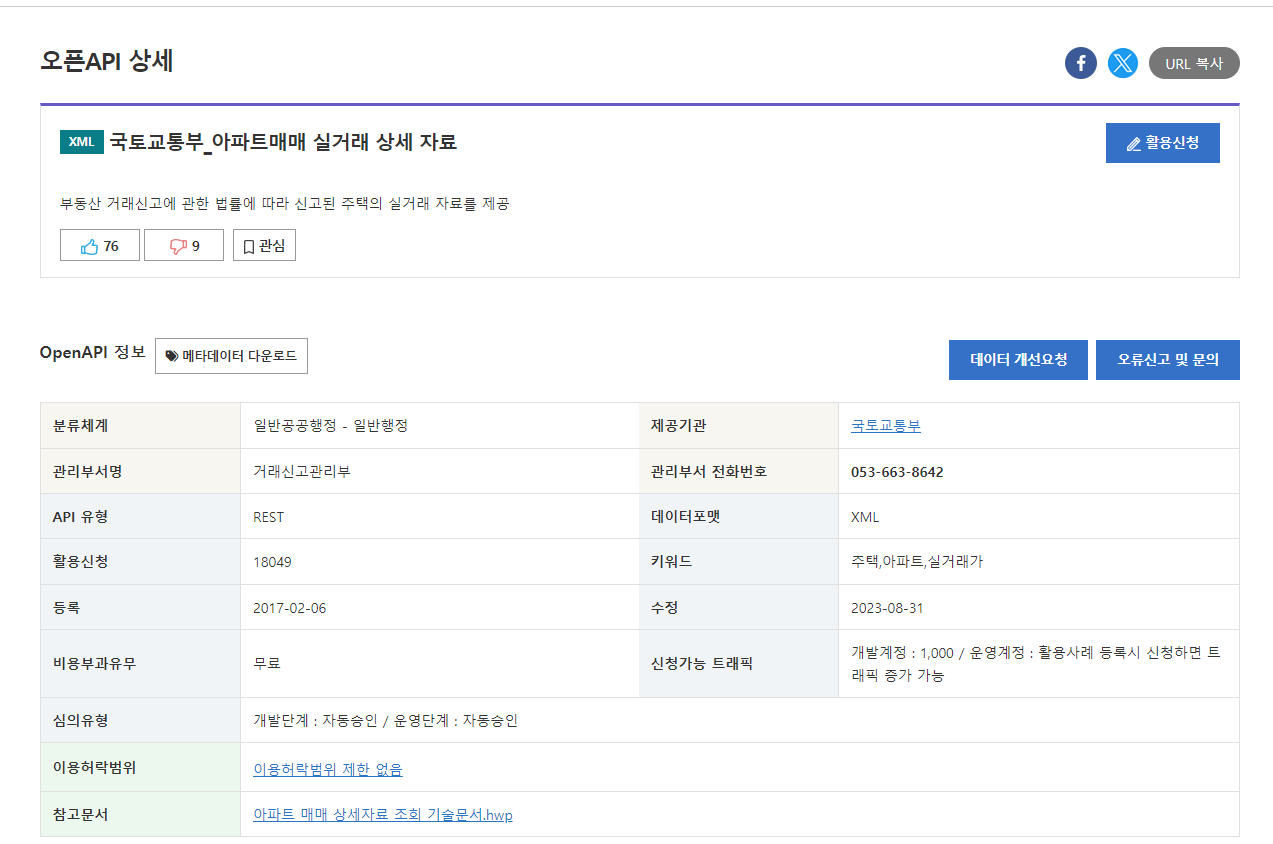Click the 제공기관 header cell
This screenshot has width=1273, height=844.
[x=739, y=425]
